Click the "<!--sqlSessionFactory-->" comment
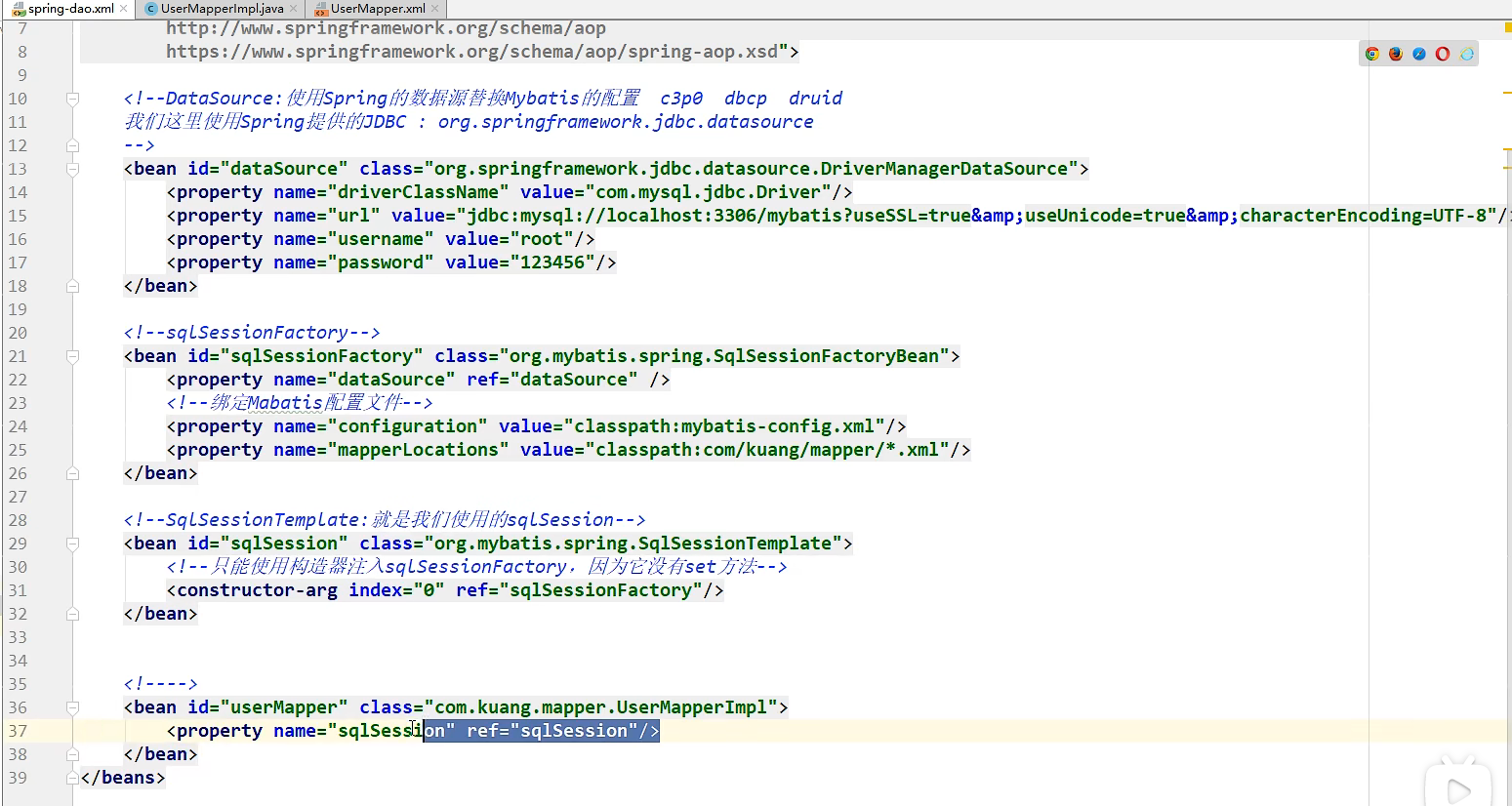Screen dimensions: 1512x806 click(x=252, y=333)
